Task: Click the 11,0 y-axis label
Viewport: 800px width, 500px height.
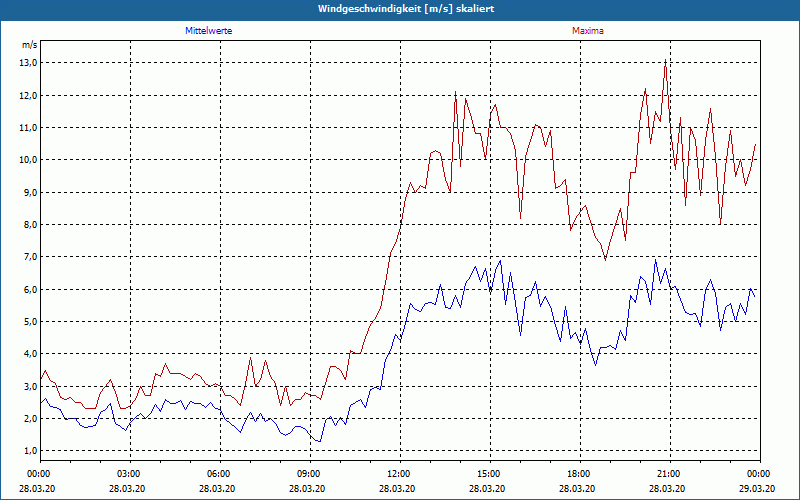Action: coord(29,128)
